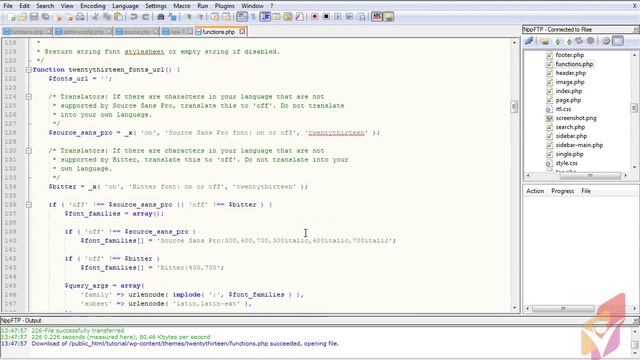Viewport: 640px width, 360px height.
Task: Click the Print toolbar icon
Action: coord(80,17)
